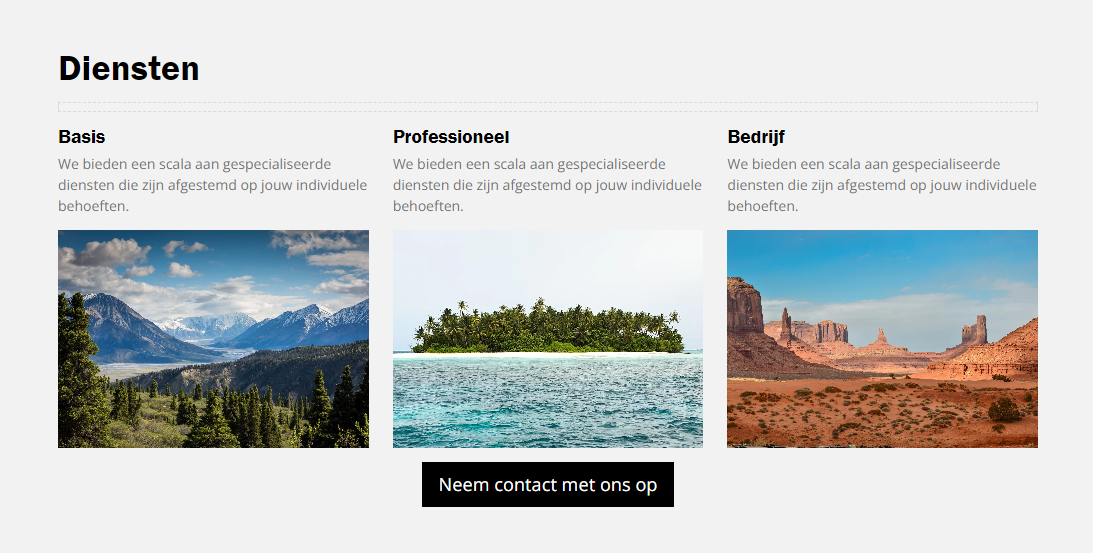Click the lone green bush in desert photo

tap(1005, 409)
